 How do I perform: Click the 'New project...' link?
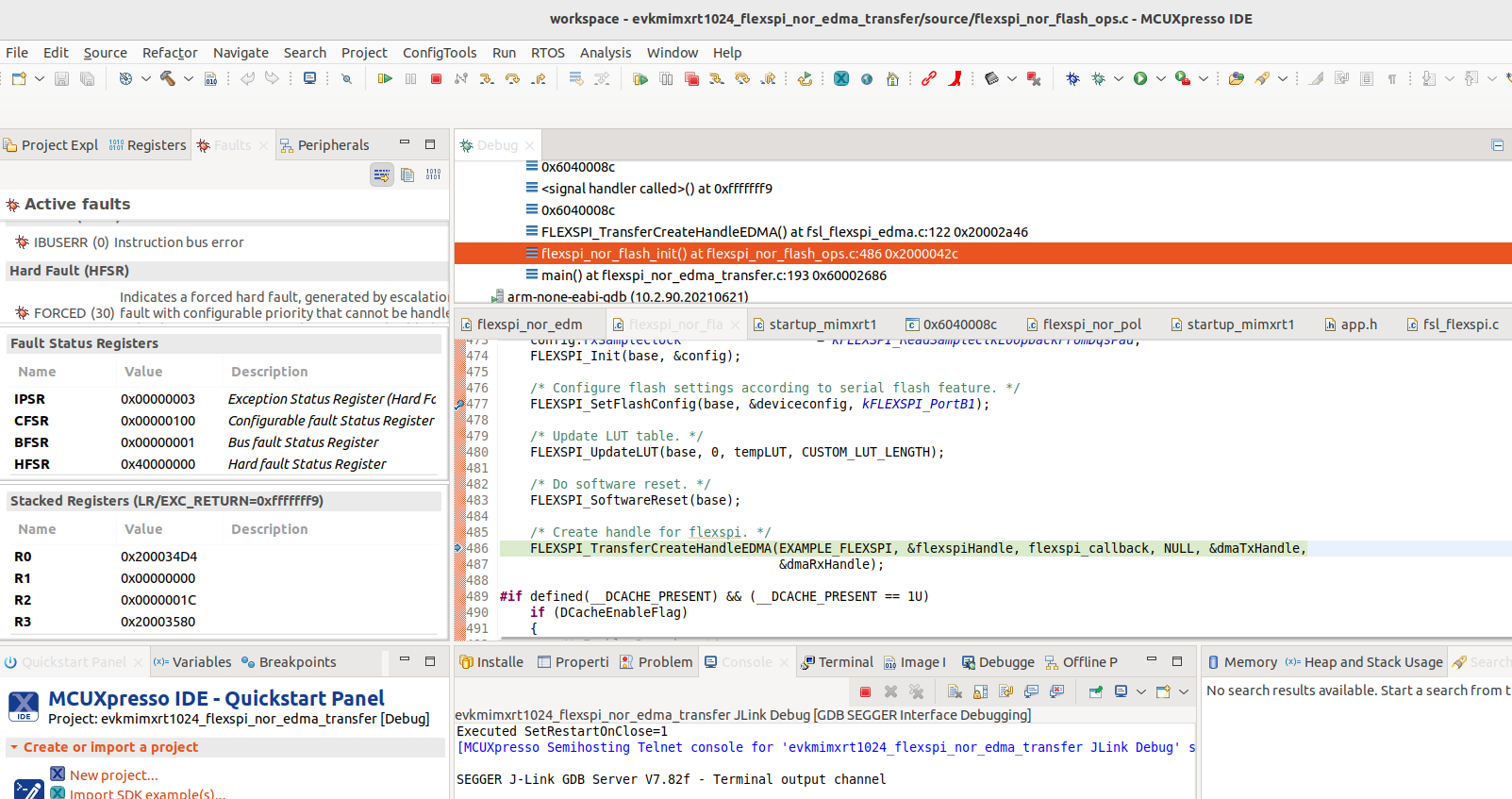coord(113,775)
